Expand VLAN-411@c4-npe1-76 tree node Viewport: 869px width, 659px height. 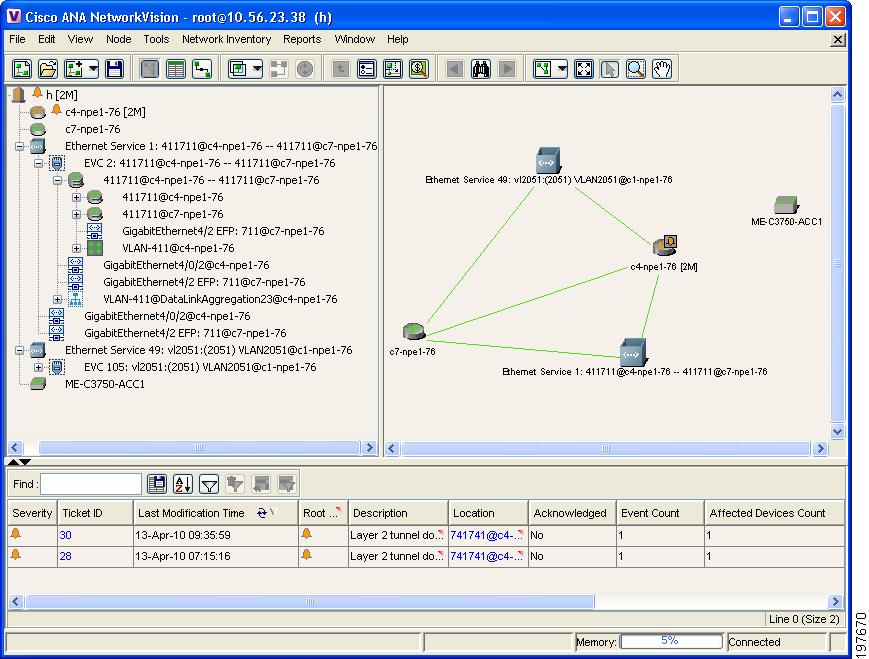click(x=76, y=248)
